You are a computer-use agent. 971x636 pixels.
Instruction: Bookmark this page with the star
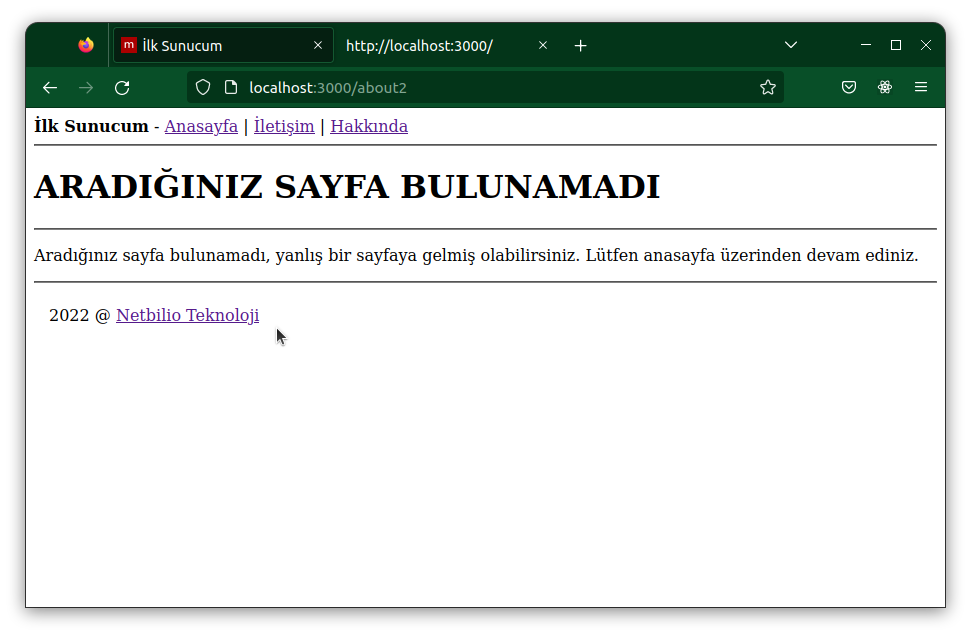pos(768,87)
